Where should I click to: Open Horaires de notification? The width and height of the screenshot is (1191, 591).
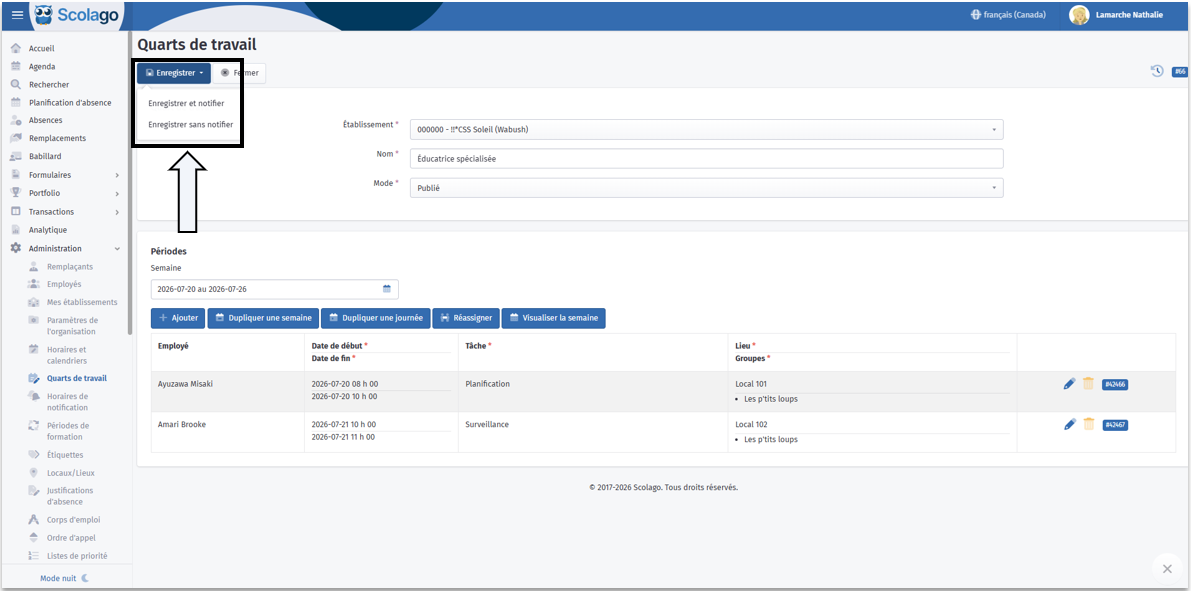(x=68, y=402)
